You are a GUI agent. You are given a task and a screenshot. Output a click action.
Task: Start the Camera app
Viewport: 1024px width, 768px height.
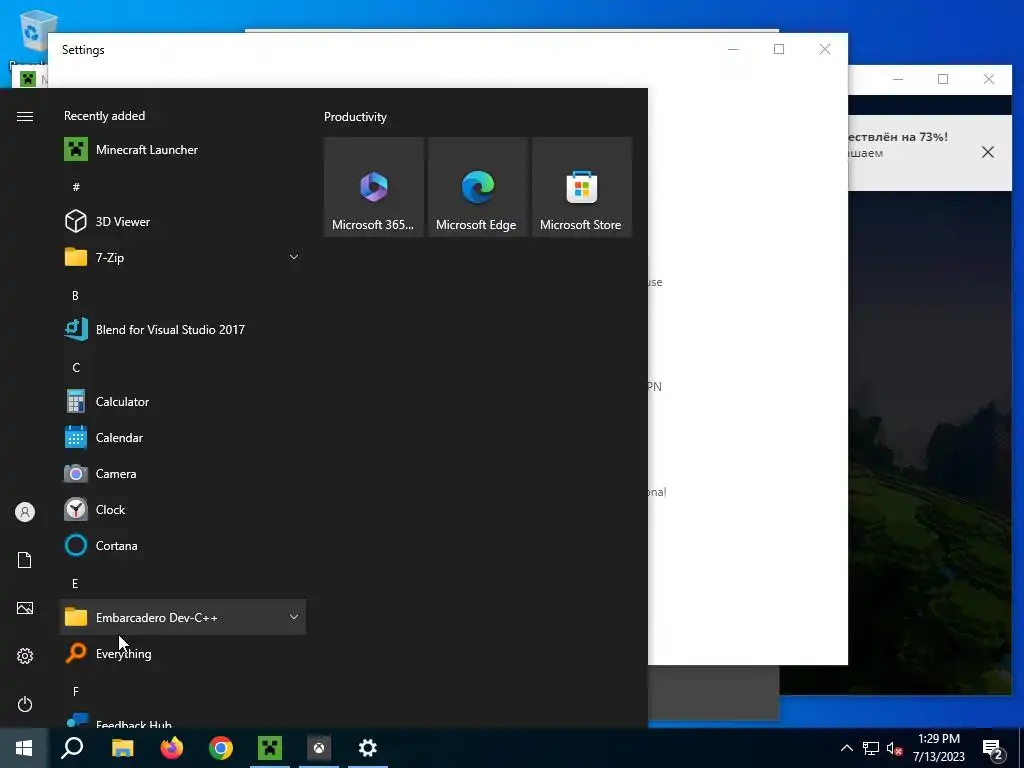pos(183,473)
